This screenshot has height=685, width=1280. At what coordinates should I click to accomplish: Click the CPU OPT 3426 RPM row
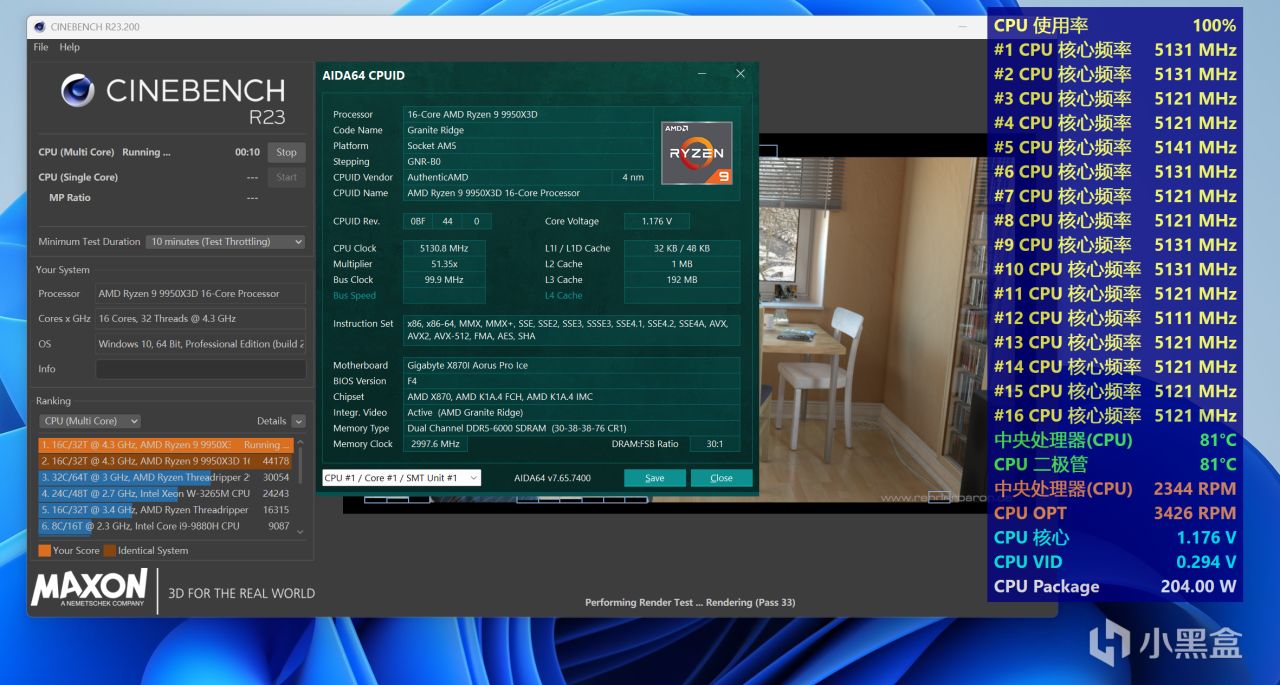click(x=1115, y=513)
